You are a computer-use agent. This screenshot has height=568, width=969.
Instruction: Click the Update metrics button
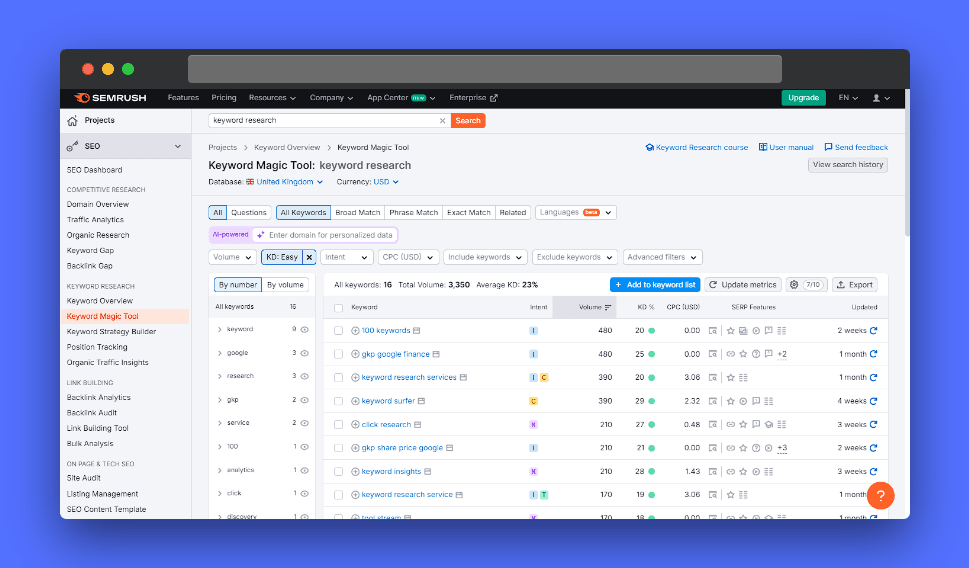point(743,285)
